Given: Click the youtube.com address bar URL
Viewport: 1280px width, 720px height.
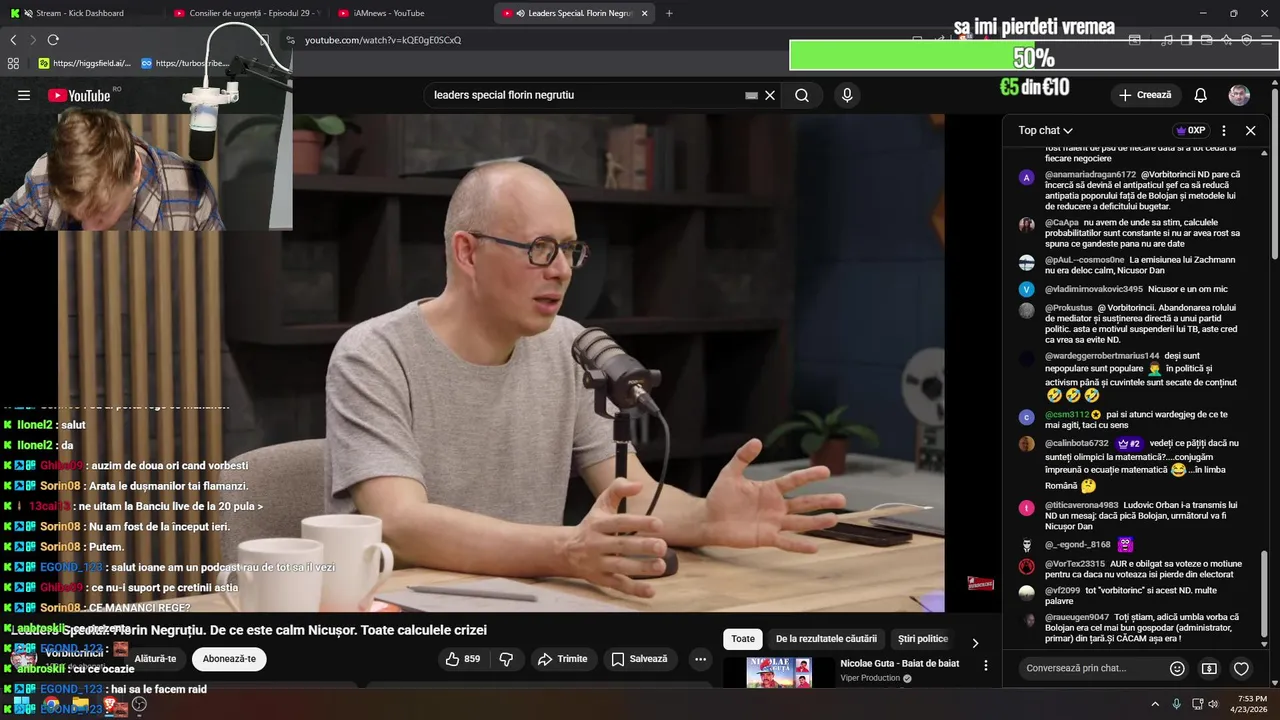Looking at the screenshot, I should point(383,40).
